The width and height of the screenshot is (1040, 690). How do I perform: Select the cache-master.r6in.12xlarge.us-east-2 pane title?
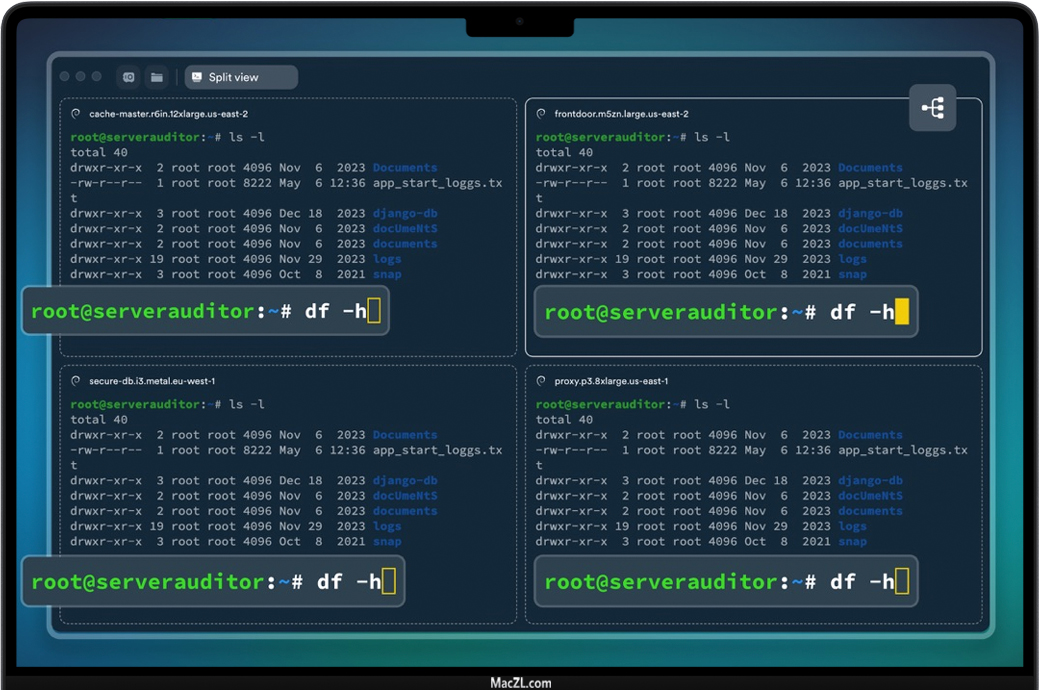click(x=168, y=114)
